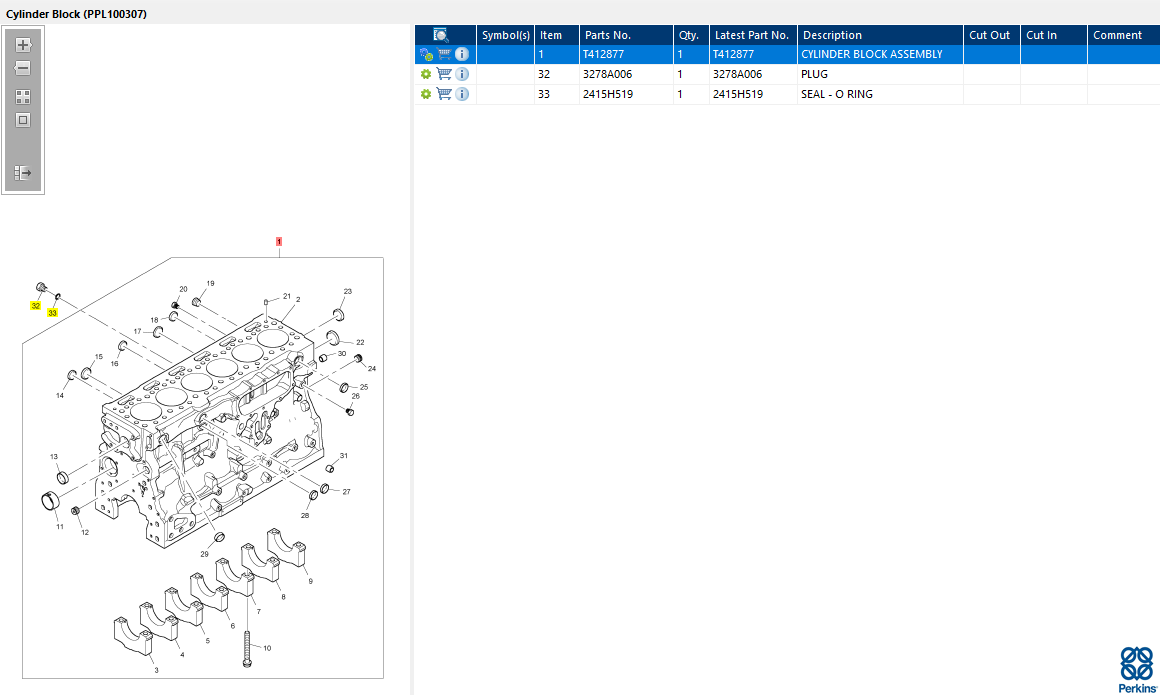Click callout 29 label in the diagram
Image resolution: width=1160 pixels, height=695 pixels.
(x=204, y=554)
